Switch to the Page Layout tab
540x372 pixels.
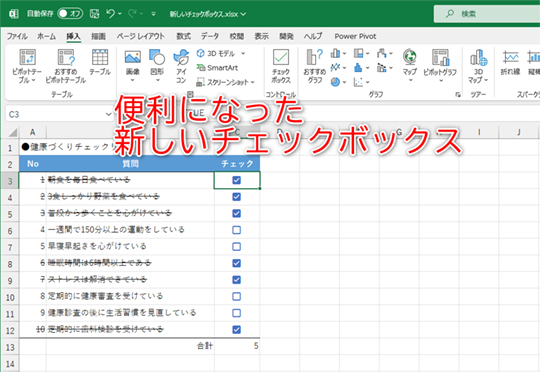(x=141, y=36)
